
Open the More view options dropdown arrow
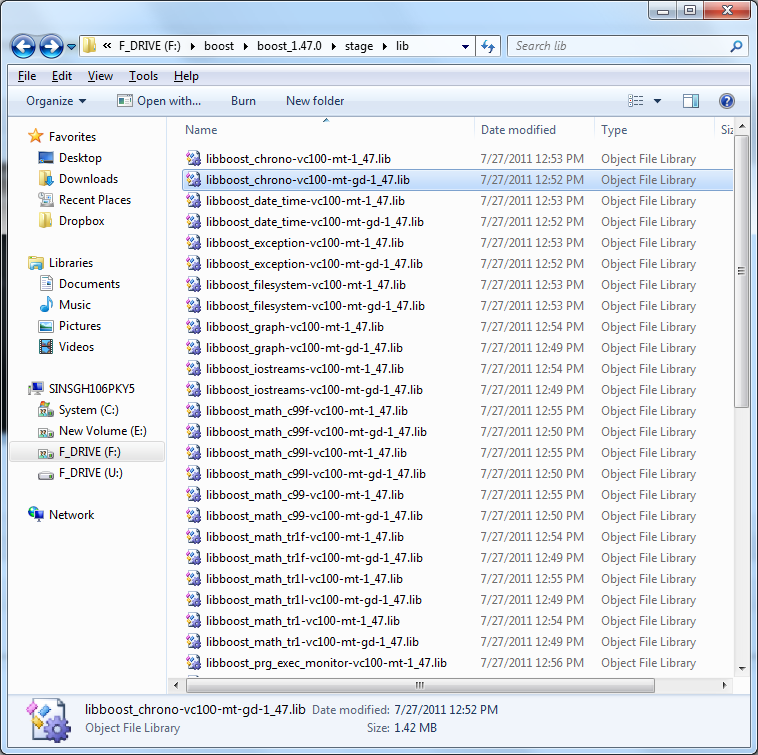coord(657,101)
